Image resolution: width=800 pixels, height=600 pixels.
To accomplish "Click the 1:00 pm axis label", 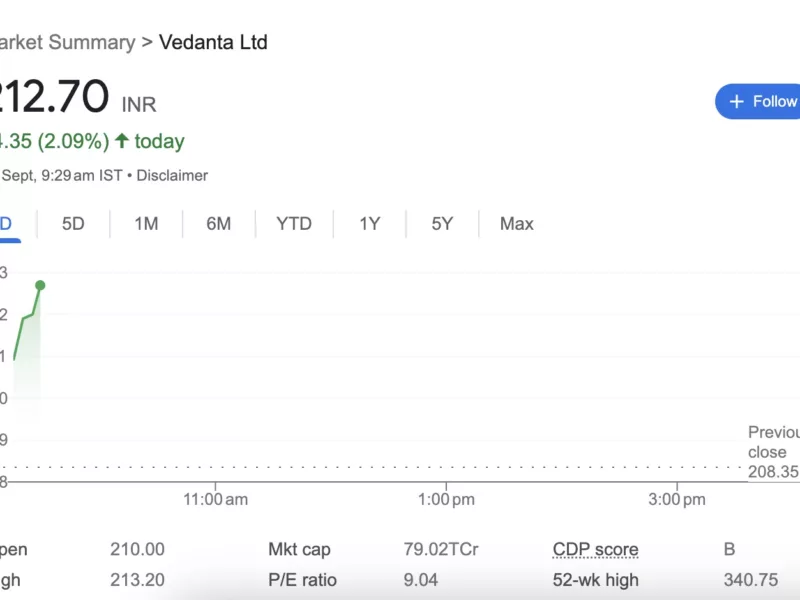I will [446, 500].
